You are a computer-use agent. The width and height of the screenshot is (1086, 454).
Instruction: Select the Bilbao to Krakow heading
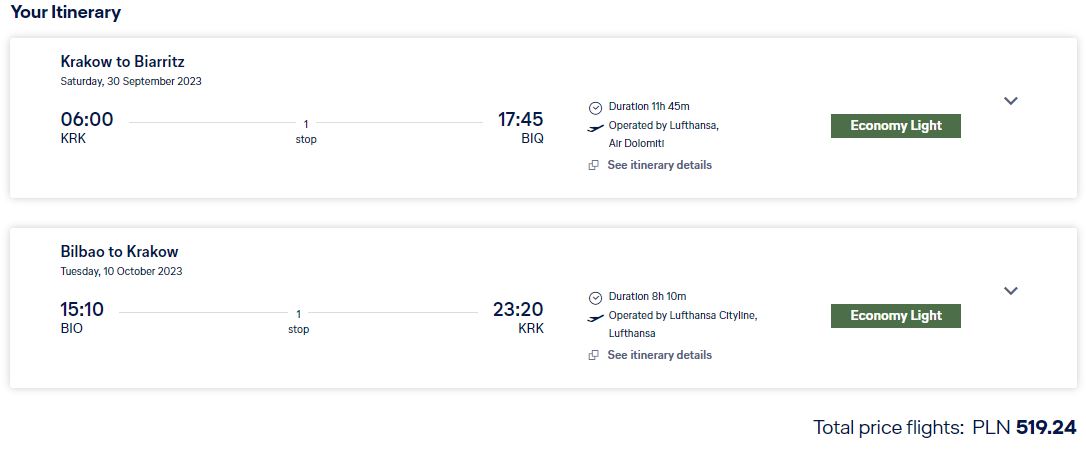119,252
